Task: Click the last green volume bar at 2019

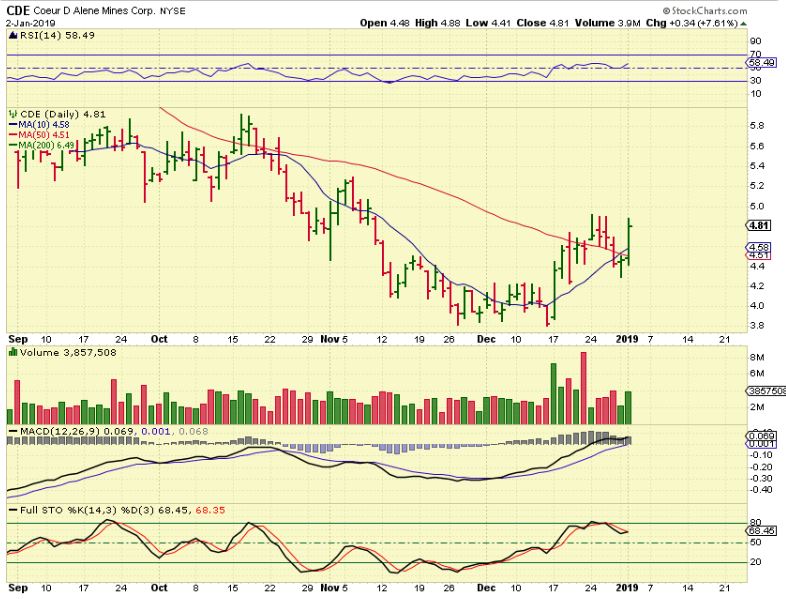Action: click(x=628, y=408)
